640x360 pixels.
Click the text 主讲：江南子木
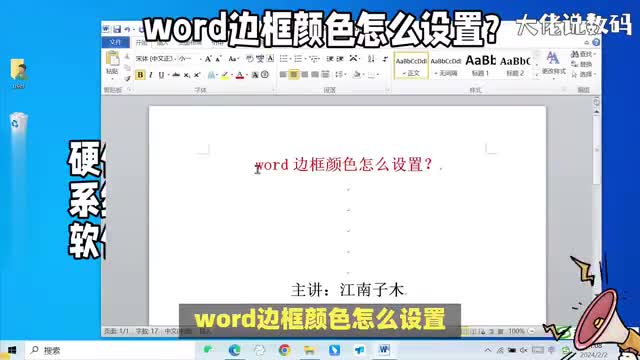348,290
